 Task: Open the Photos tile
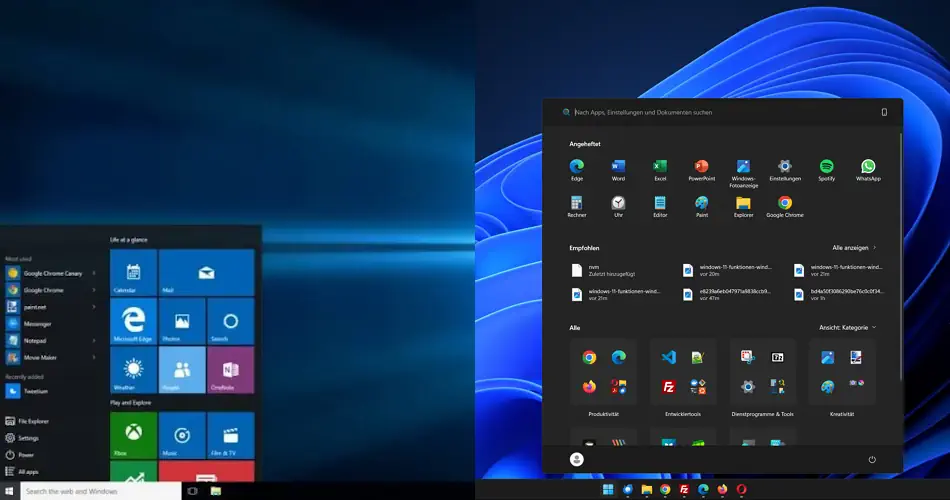182,321
